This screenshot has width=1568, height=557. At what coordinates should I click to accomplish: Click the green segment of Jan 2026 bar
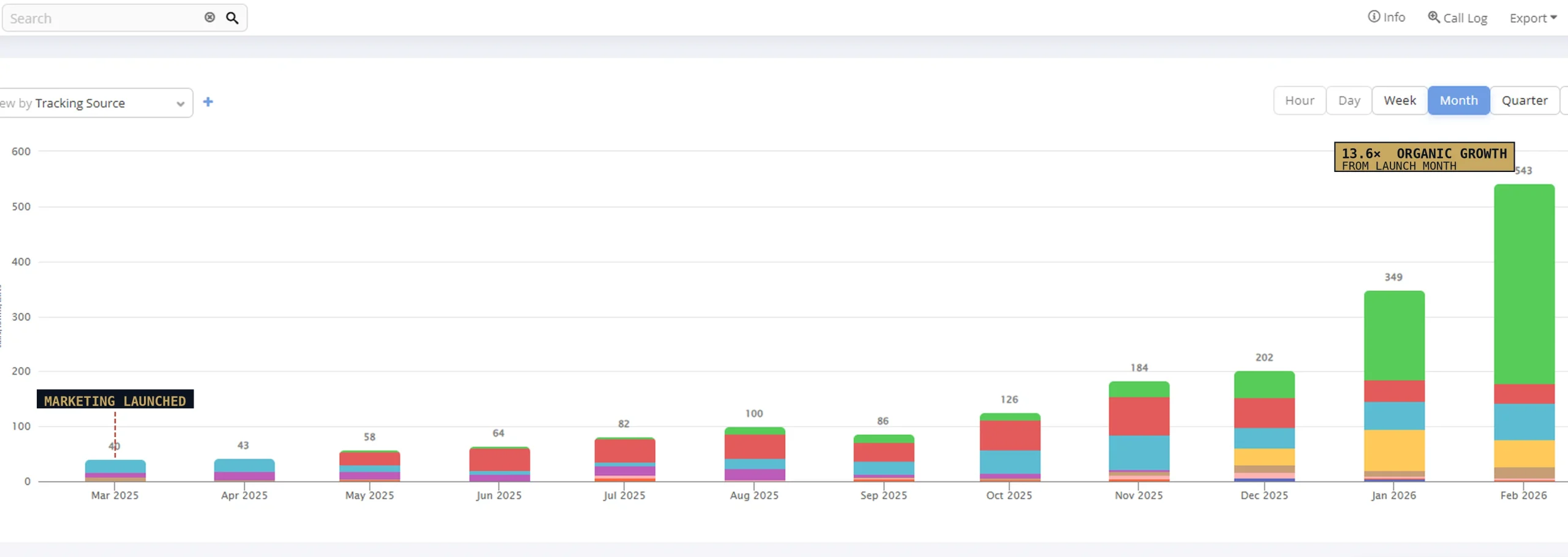(1394, 336)
